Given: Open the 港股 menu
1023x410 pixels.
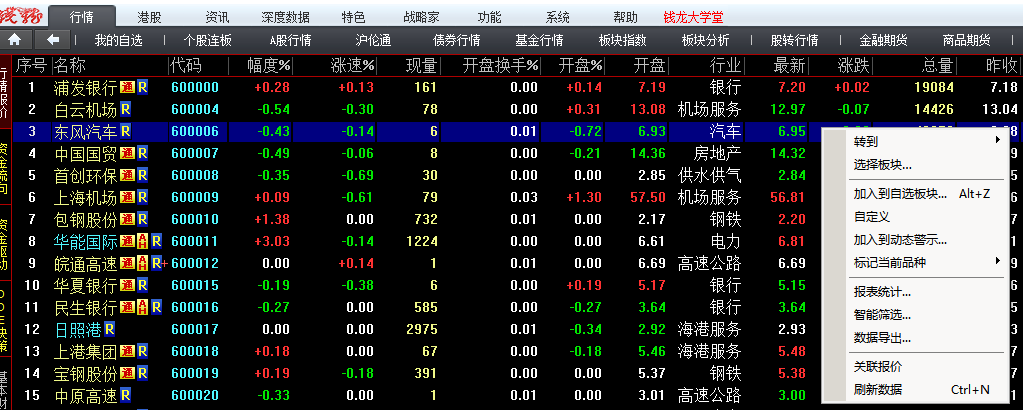Looking at the screenshot, I should (149, 18).
